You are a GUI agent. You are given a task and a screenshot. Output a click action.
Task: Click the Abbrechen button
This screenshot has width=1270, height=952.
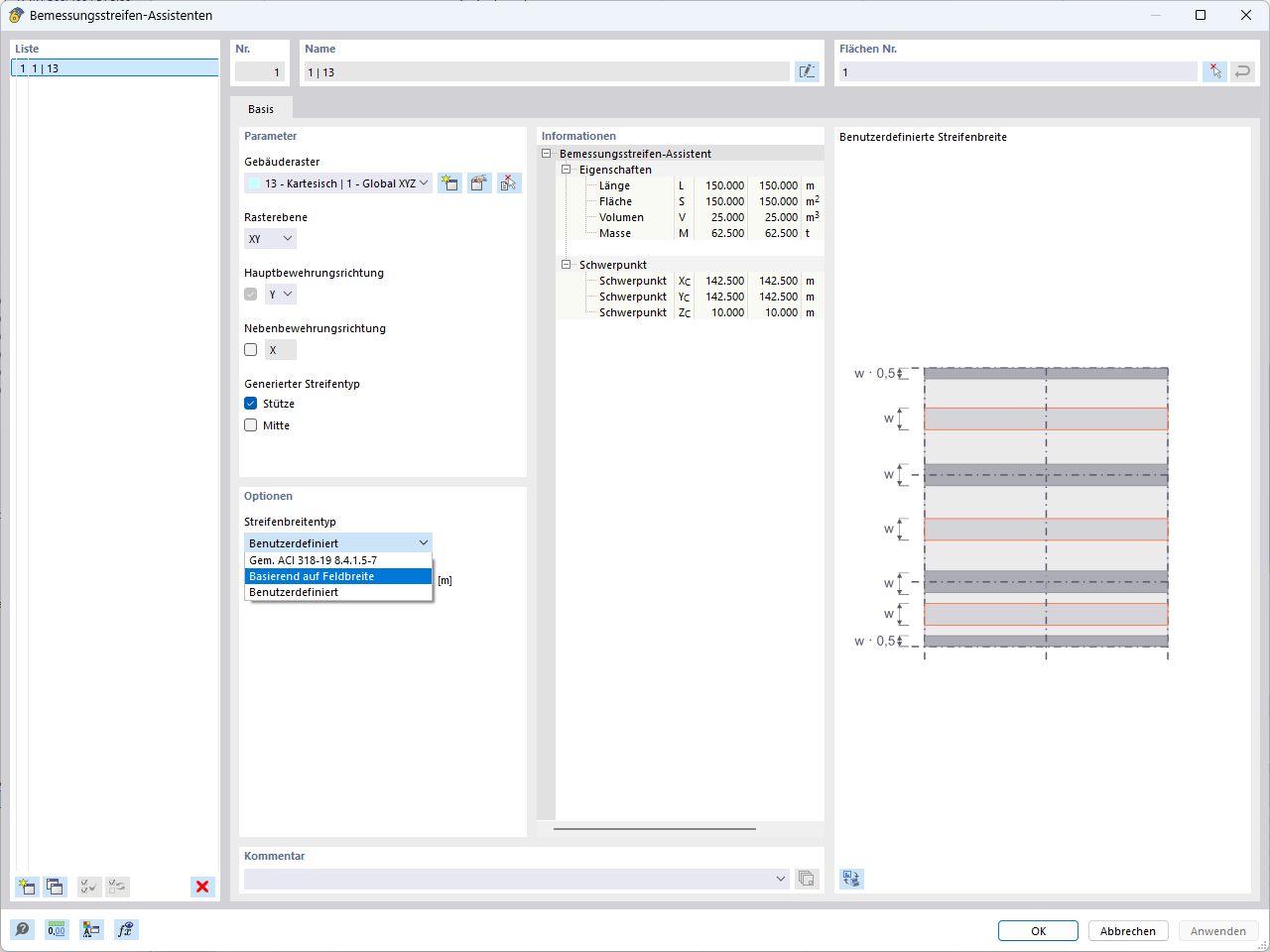[x=1128, y=931]
